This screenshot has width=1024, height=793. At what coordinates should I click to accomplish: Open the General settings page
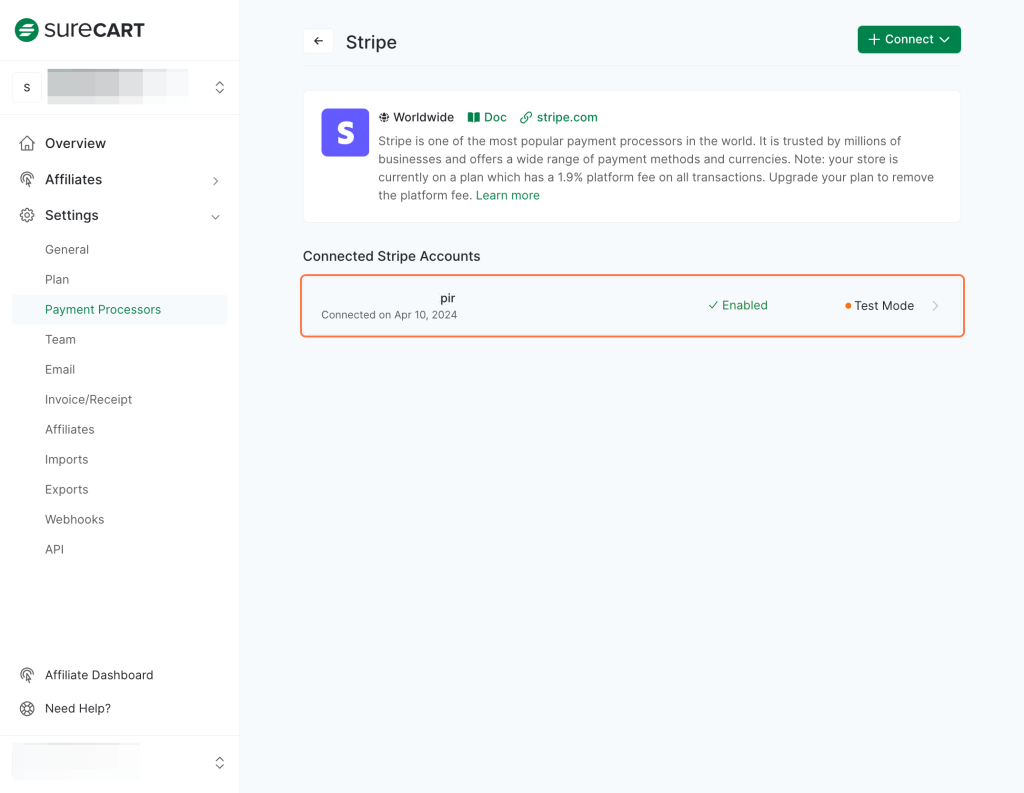tap(67, 249)
